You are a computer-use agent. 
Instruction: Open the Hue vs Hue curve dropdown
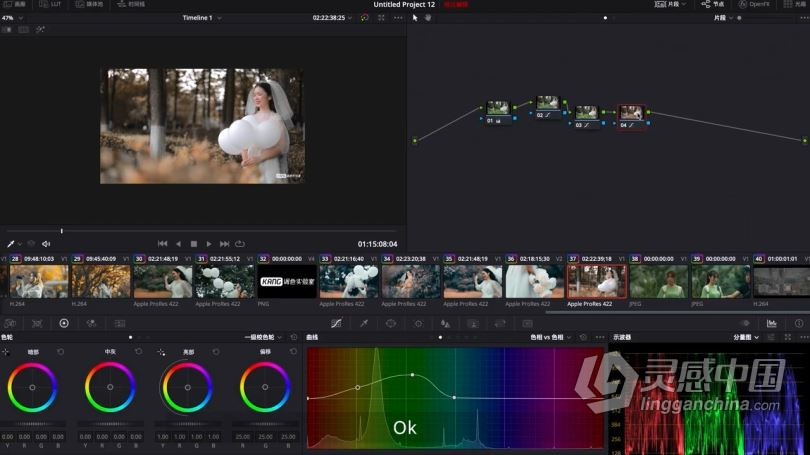pyautogui.click(x=551, y=337)
